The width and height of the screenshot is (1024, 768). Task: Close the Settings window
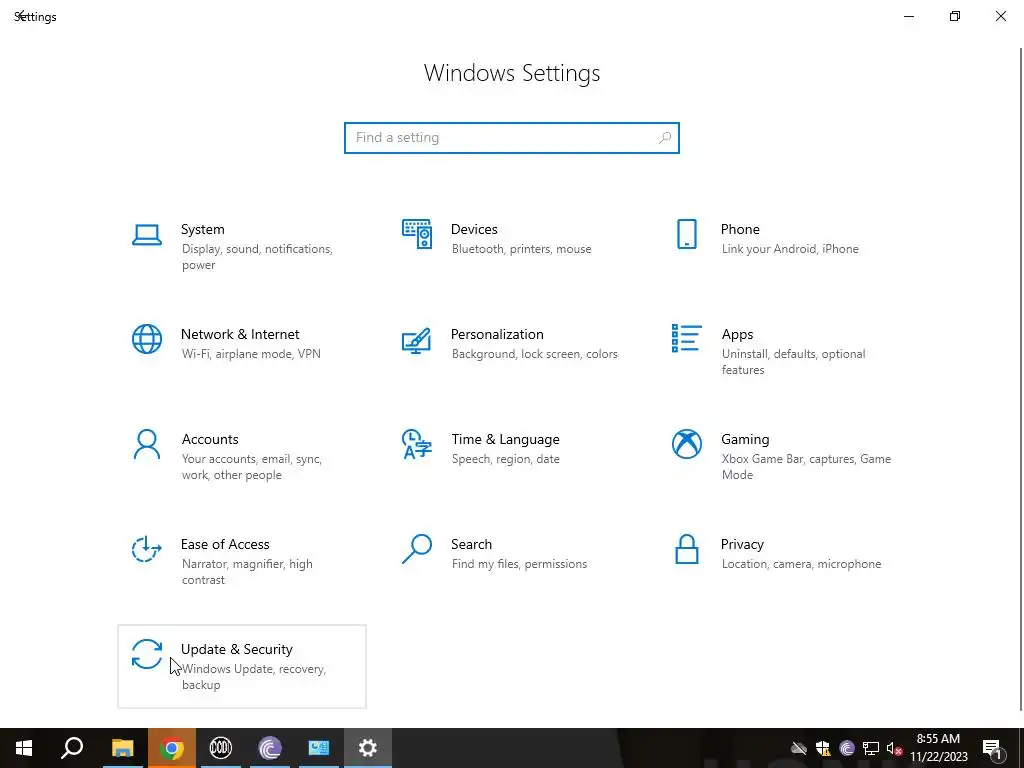click(x=1000, y=16)
